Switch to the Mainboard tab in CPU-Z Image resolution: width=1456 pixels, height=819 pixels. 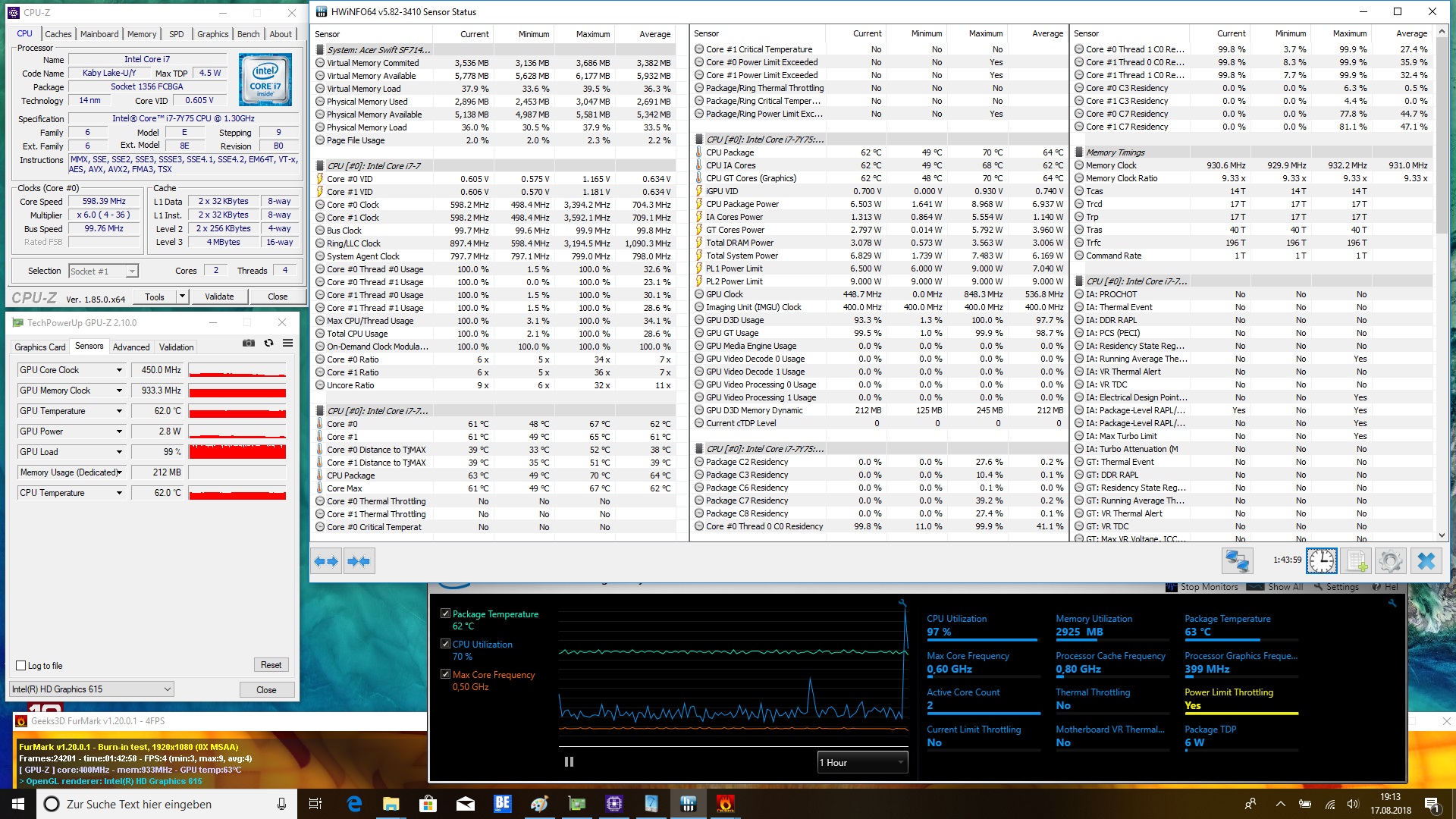(99, 34)
